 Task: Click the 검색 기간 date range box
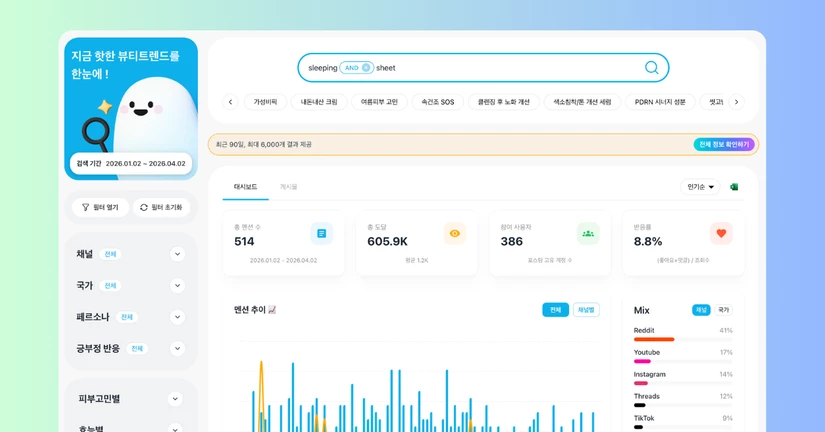131,164
